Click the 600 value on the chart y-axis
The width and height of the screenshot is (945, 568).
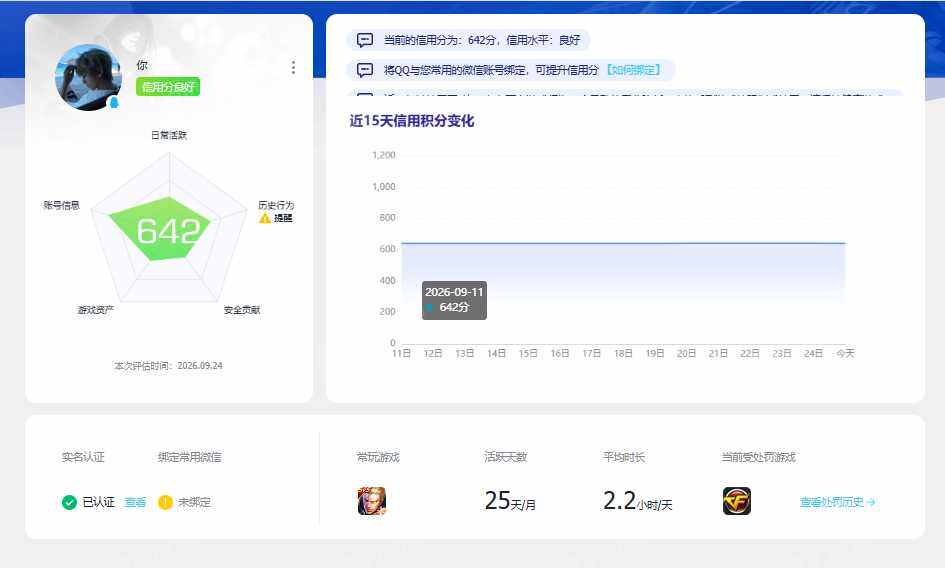(x=388, y=249)
